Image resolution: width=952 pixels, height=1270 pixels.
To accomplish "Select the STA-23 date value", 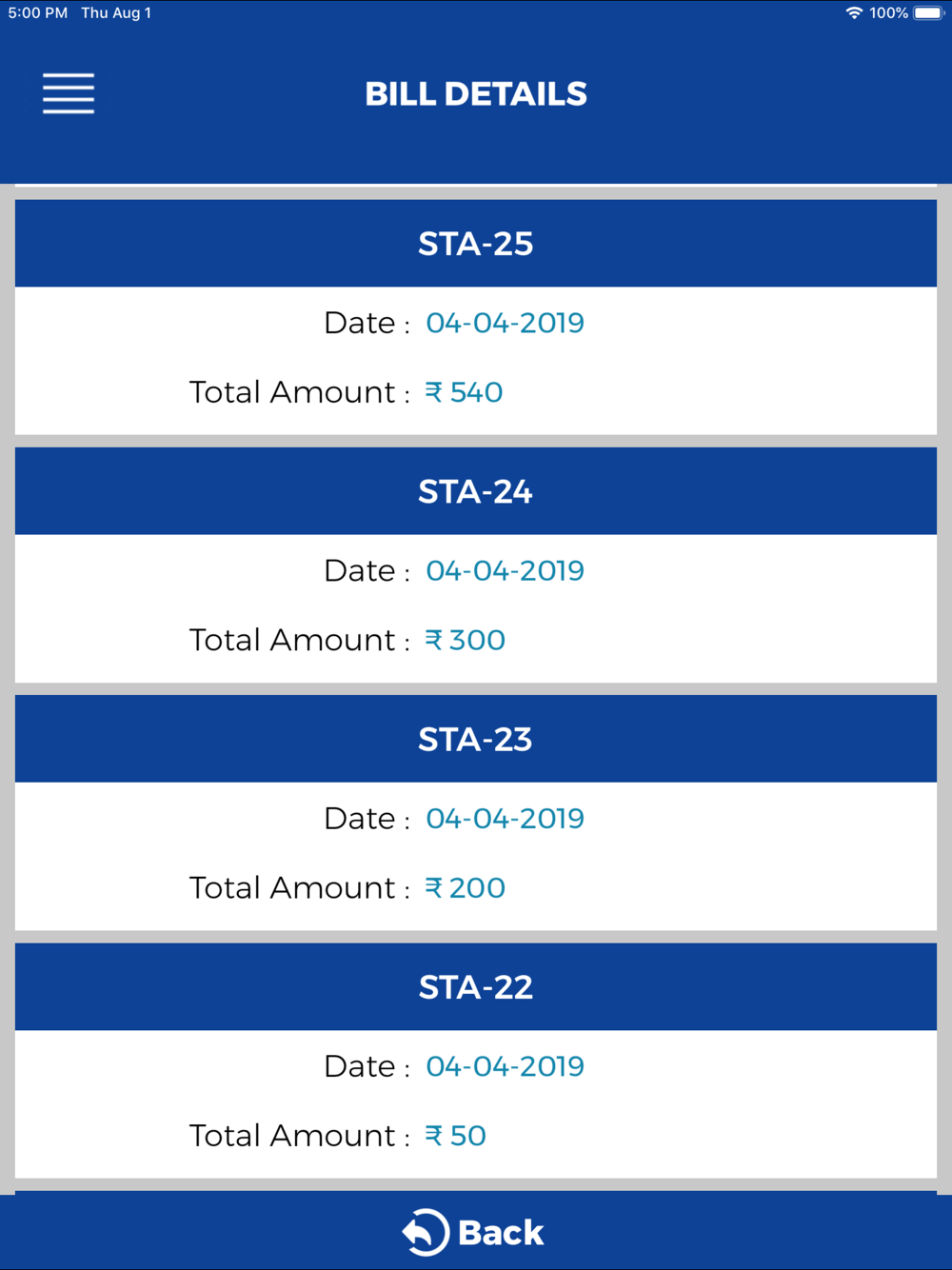I will click(x=505, y=819).
